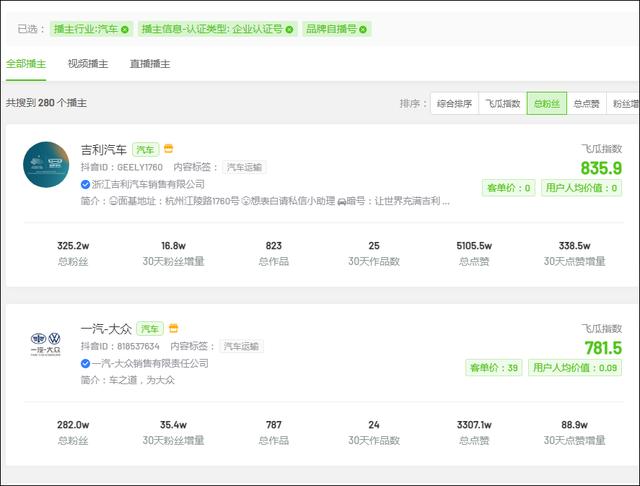
Task: Click 用户人均价值:0 badge
Action: point(581,188)
